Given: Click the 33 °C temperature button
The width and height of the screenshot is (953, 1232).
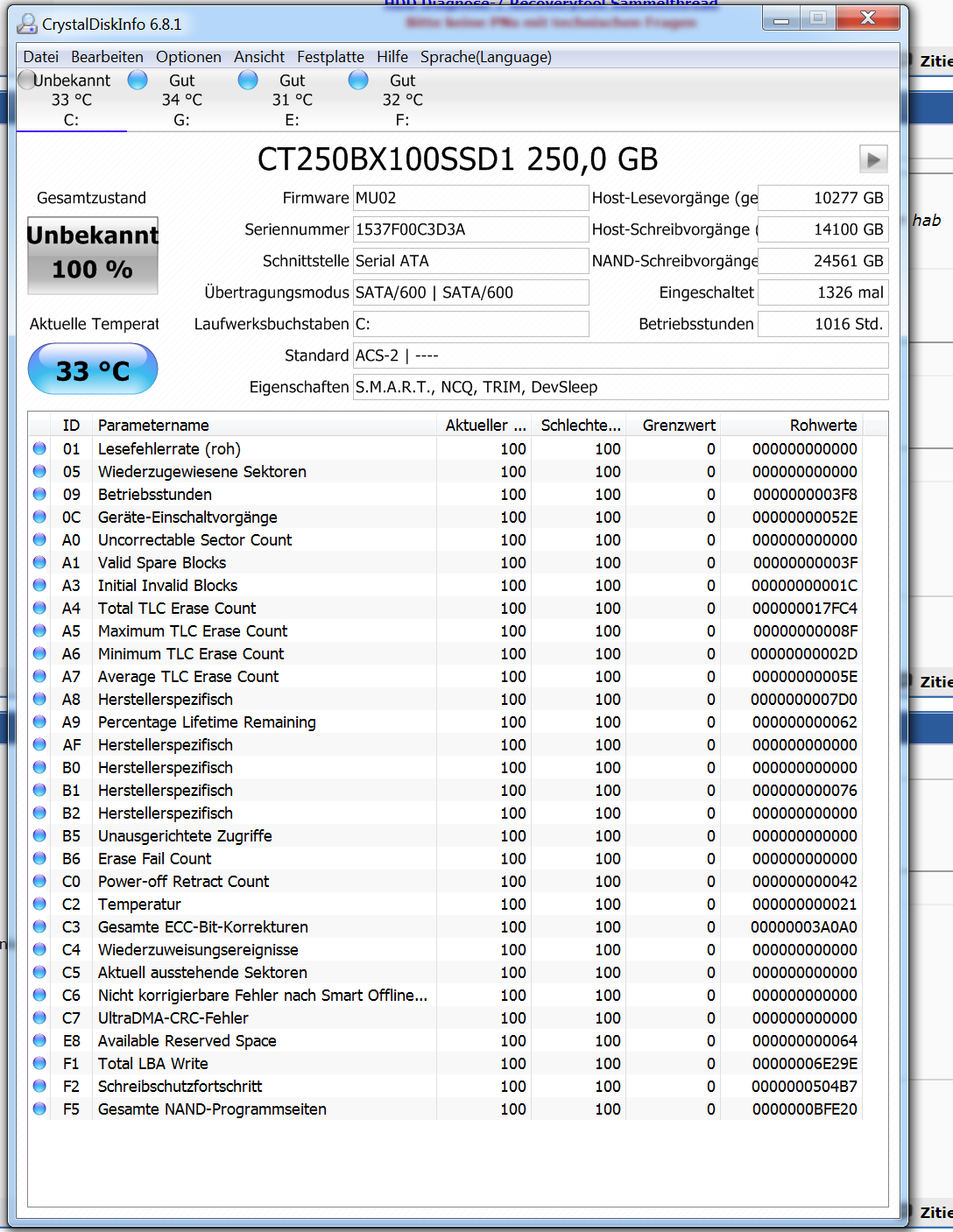Looking at the screenshot, I should pos(93,369).
